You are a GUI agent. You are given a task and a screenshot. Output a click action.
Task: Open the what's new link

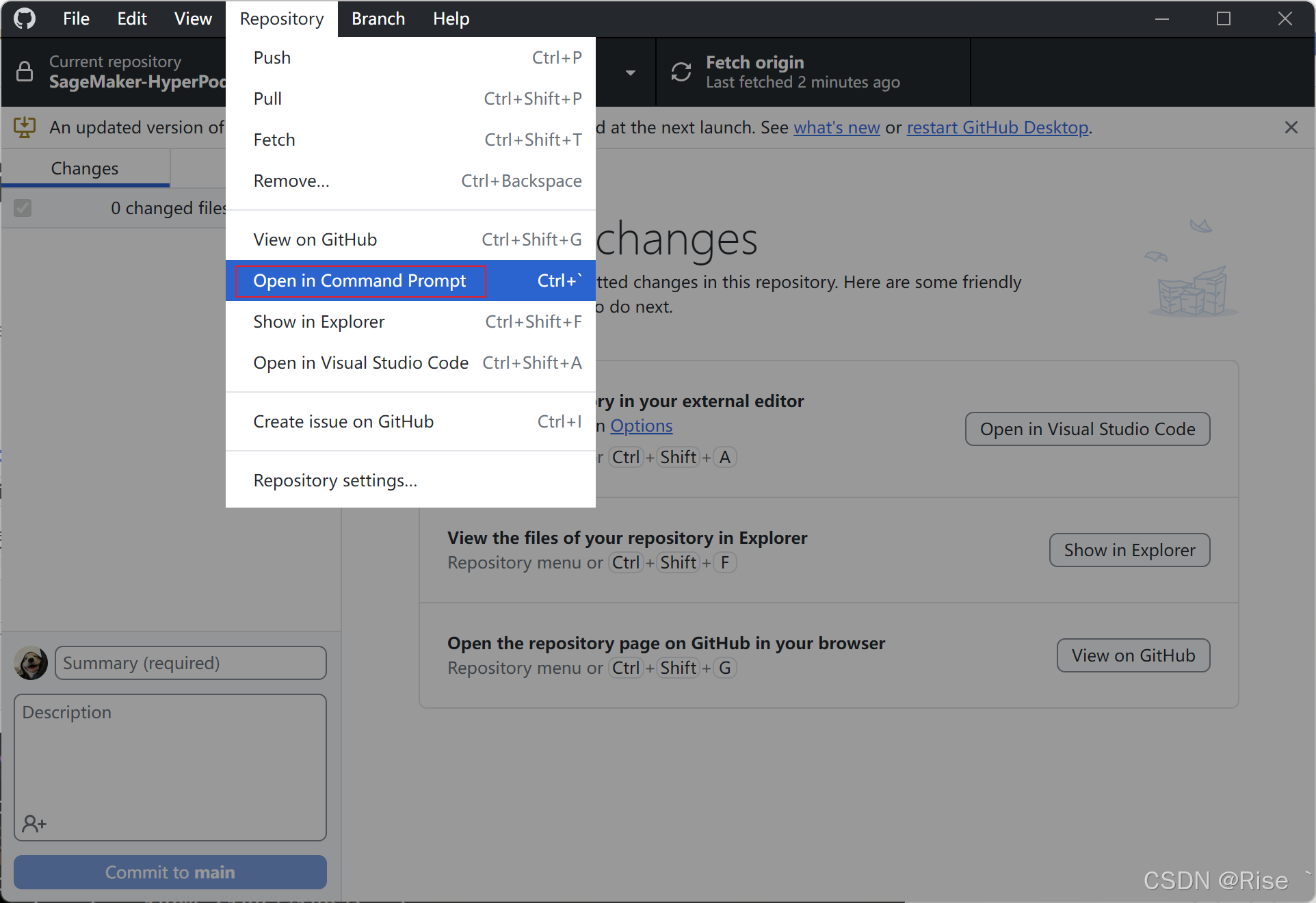(837, 127)
